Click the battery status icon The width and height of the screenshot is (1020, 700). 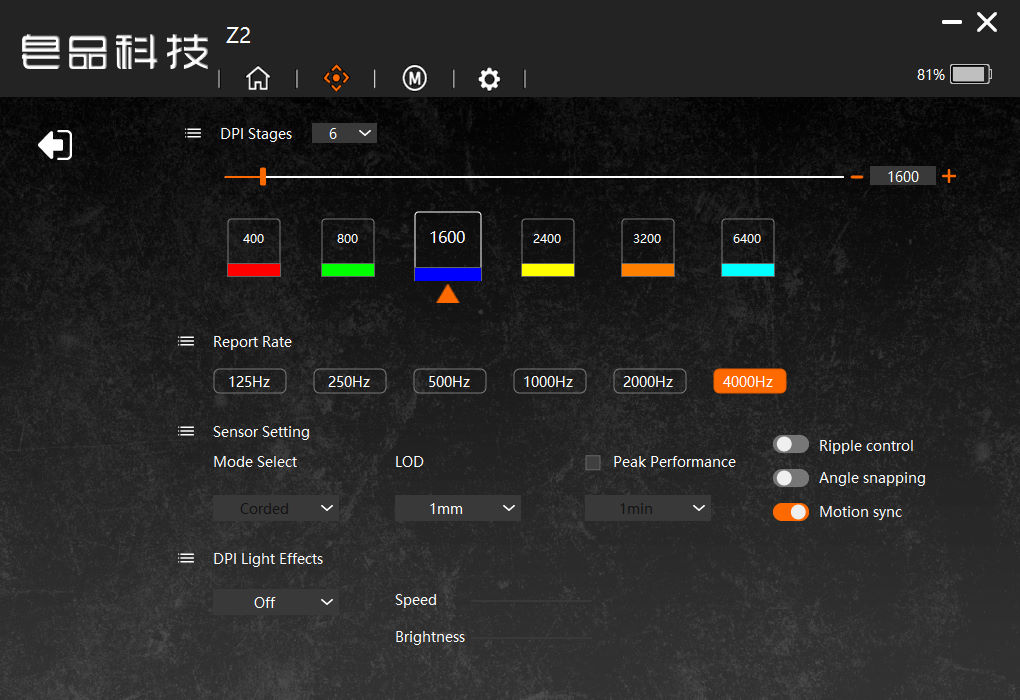[971, 74]
